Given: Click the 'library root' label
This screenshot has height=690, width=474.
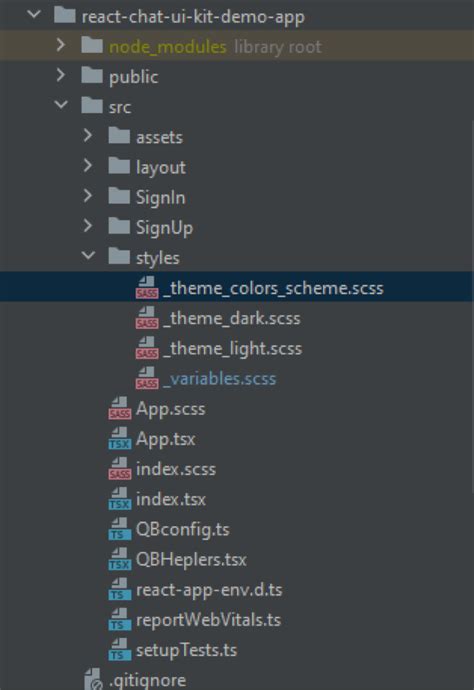Looking at the screenshot, I should [x=278, y=47].
